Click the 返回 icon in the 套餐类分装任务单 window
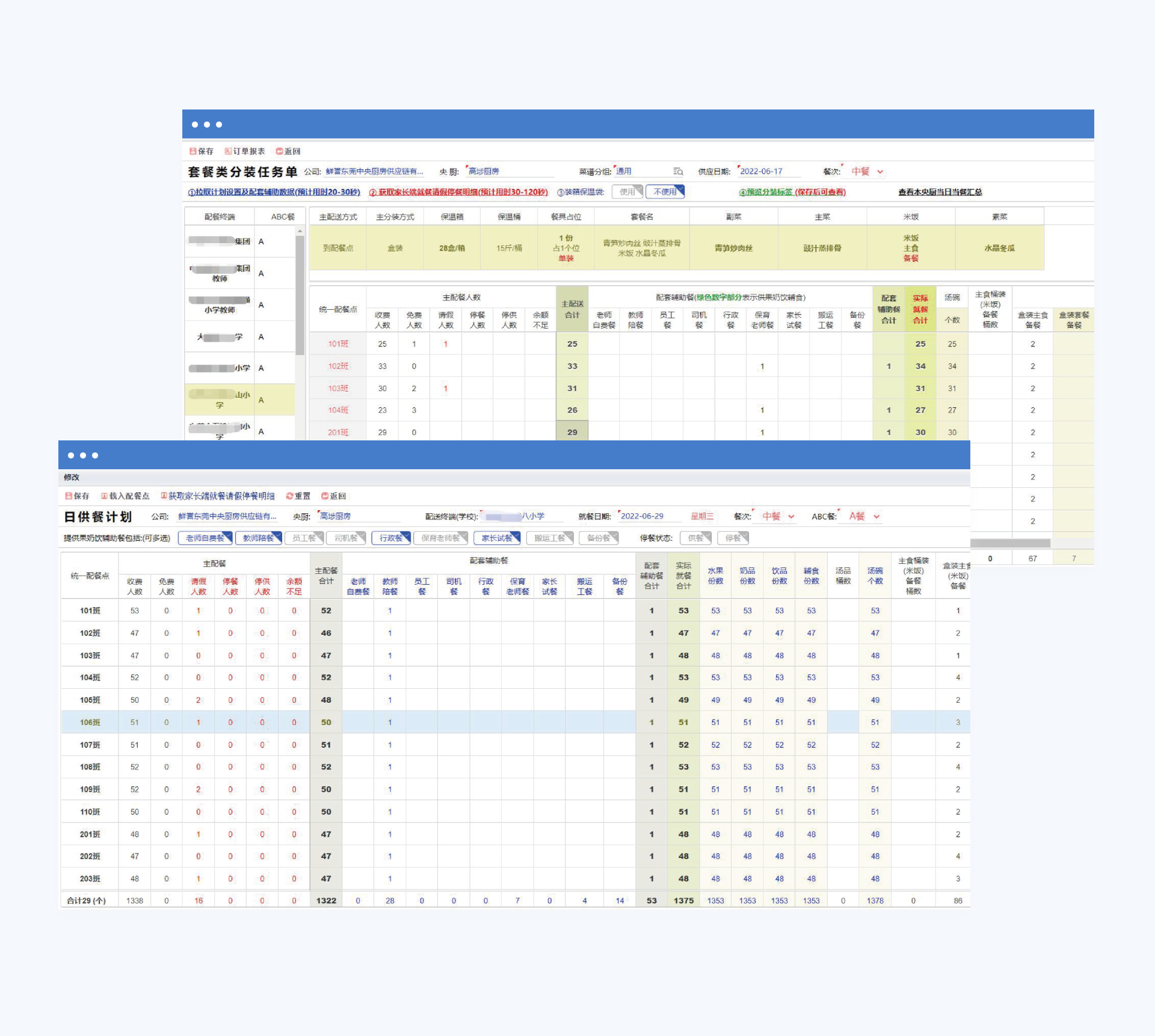This screenshot has height=1036, width=1155. coord(279,152)
